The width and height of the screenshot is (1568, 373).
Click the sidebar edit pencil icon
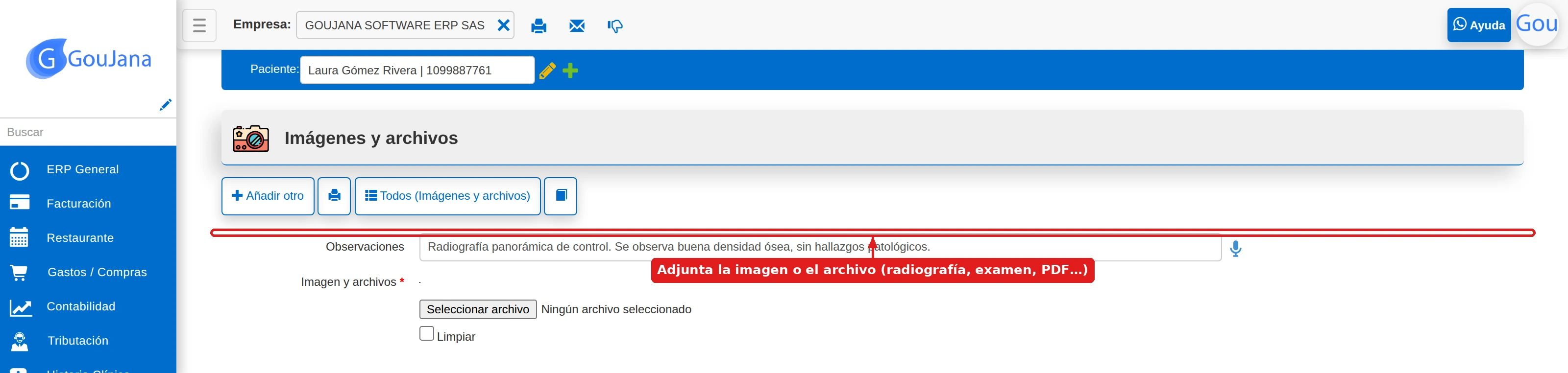point(165,105)
